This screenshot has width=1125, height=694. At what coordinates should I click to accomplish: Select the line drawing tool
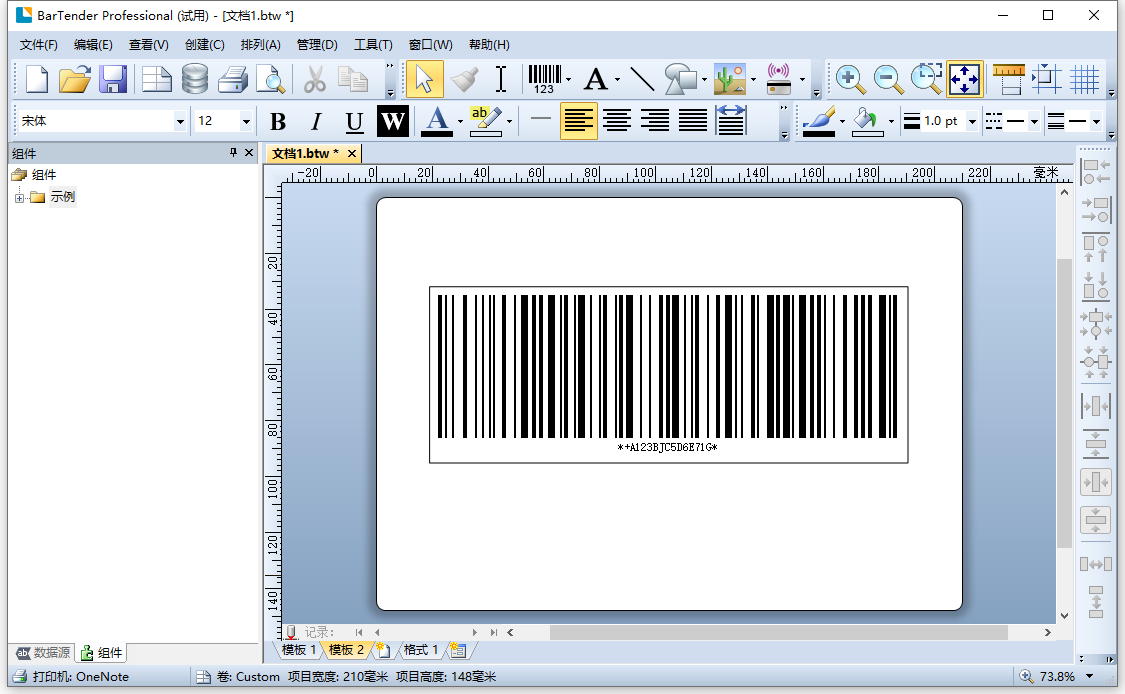[641, 79]
